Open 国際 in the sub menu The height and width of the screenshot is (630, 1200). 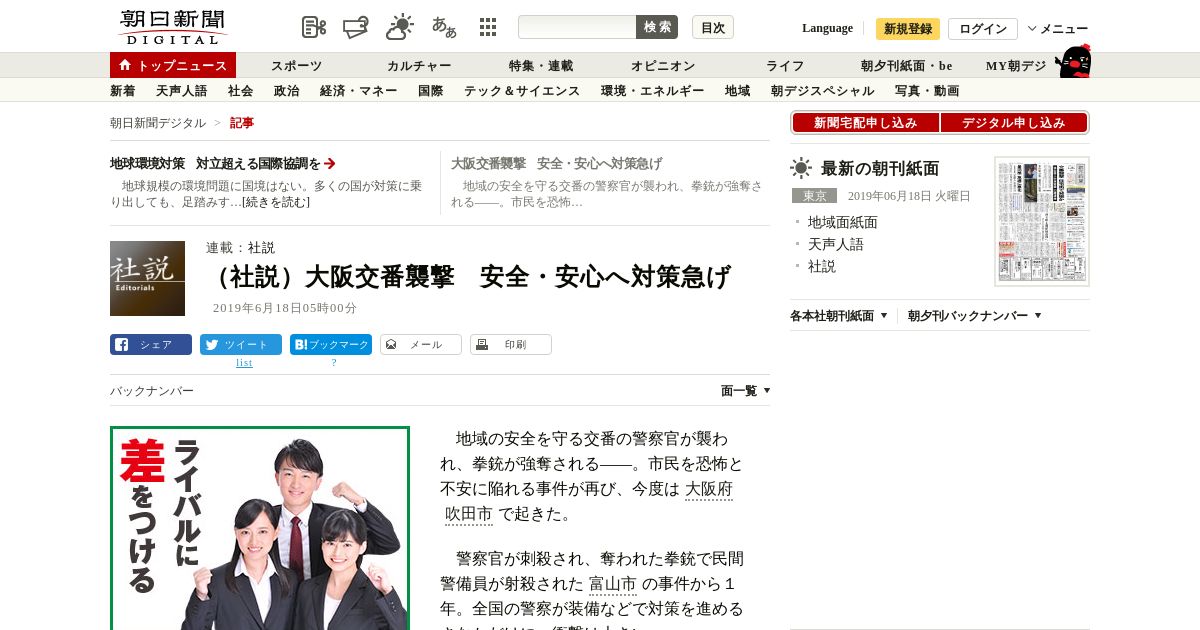[431, 91]
